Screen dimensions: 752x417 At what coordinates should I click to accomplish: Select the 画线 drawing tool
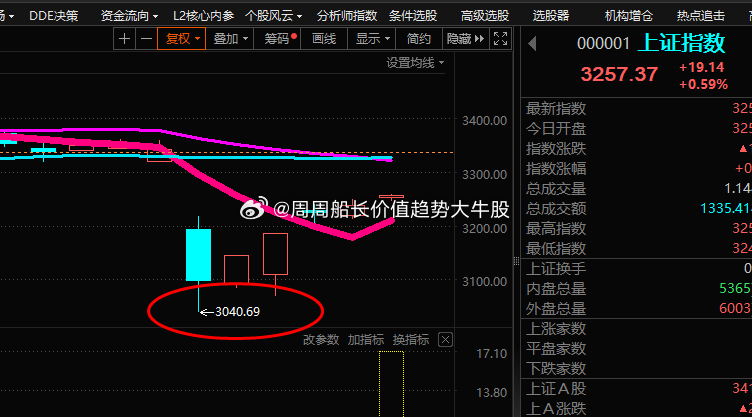point(324,38)
